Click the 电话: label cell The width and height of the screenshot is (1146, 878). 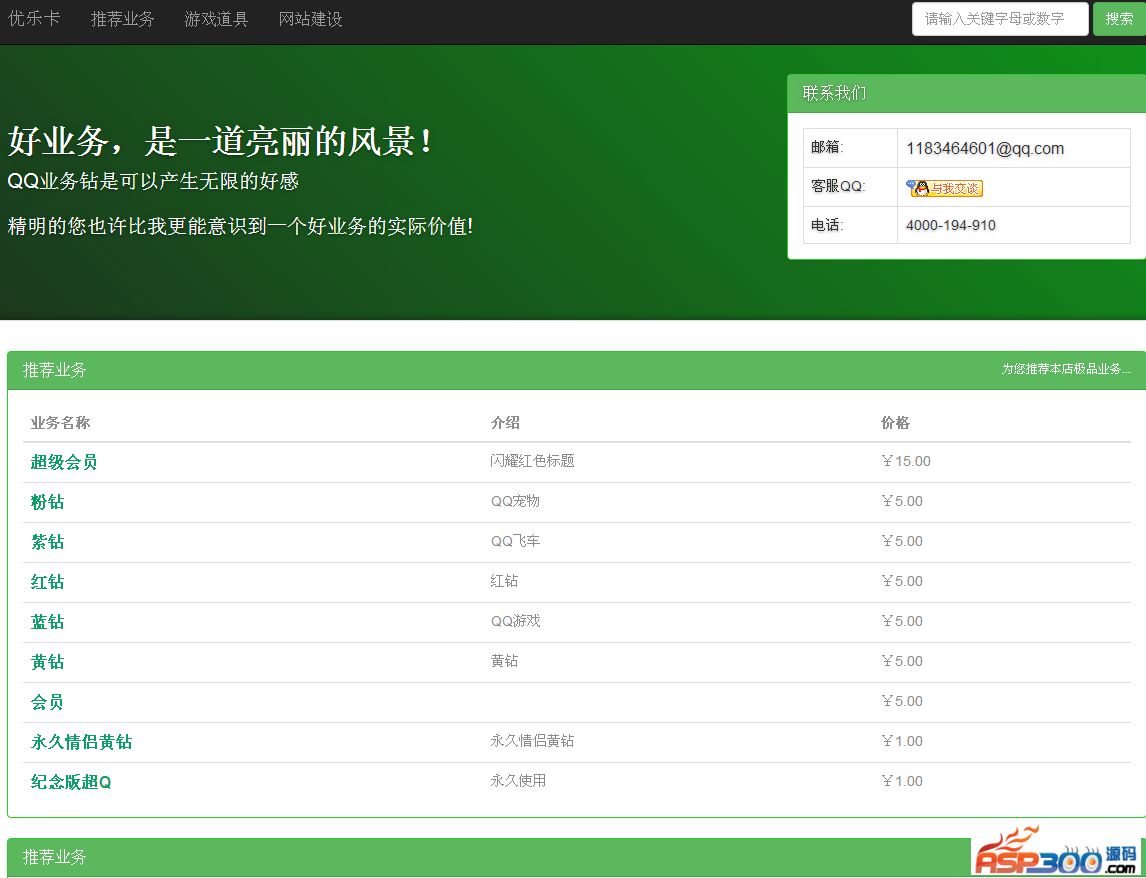[x=850, y=225]
